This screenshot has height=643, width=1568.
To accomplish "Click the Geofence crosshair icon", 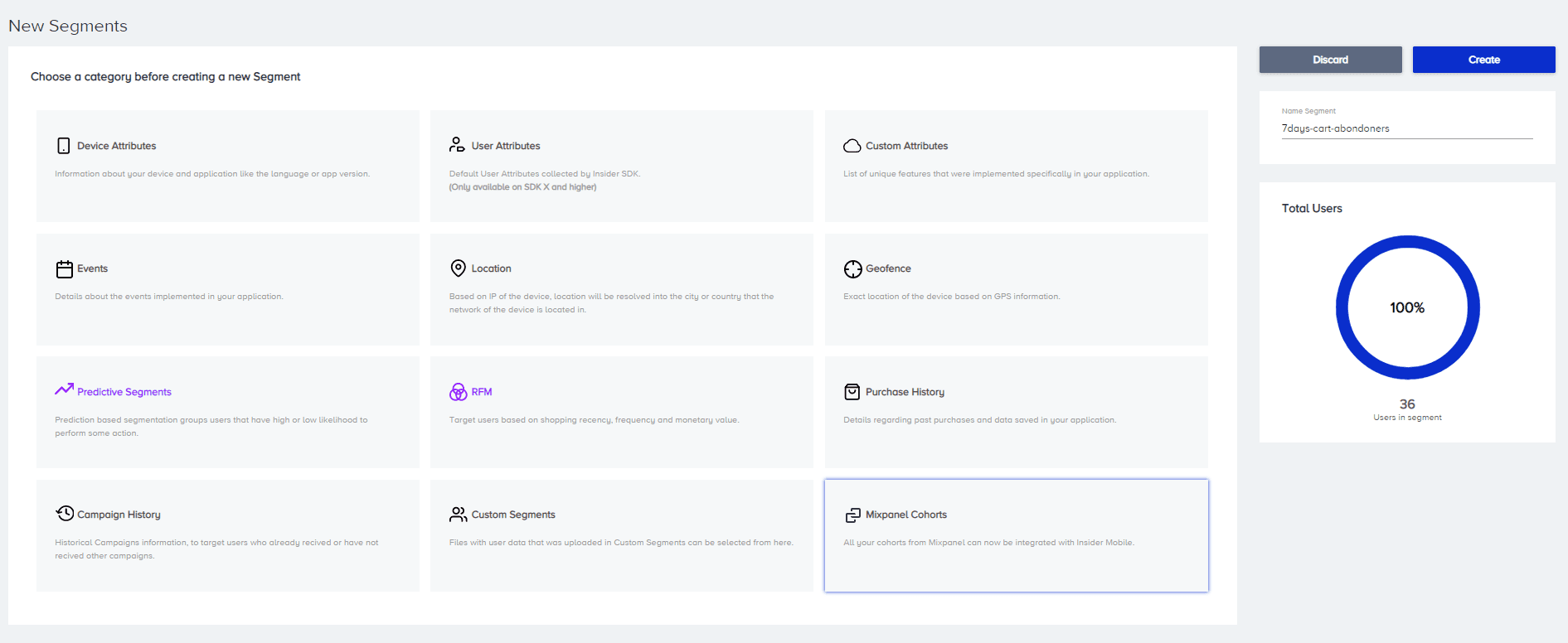I will pyautogui.click(x=852, y=269).
